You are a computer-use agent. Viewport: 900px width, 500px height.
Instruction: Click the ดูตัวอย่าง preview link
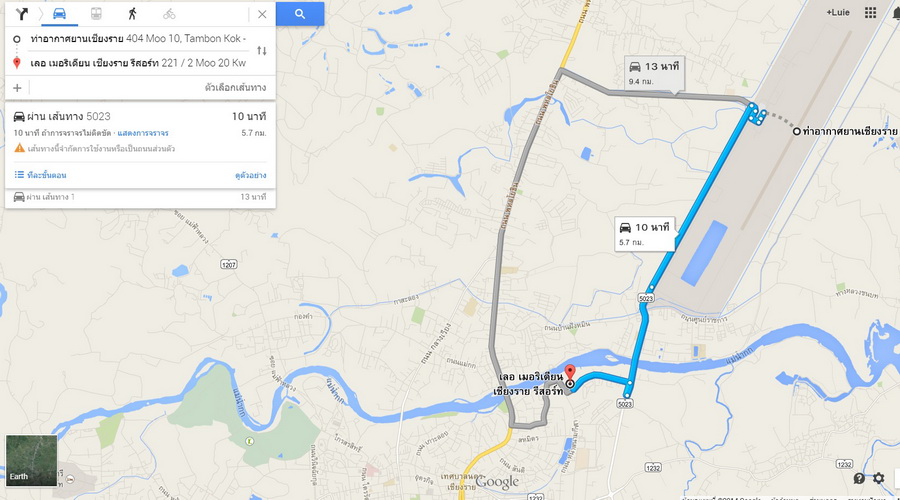(x=250, y=175)
